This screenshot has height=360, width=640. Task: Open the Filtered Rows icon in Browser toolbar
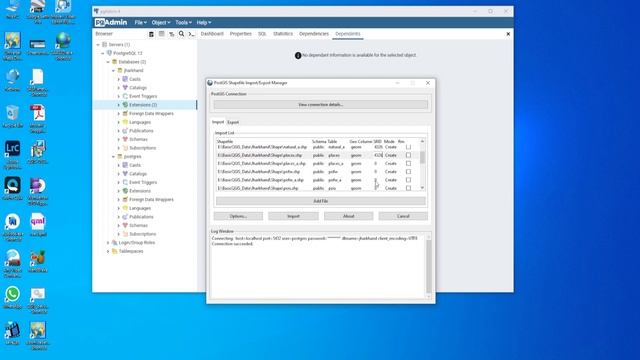point(171,34)
